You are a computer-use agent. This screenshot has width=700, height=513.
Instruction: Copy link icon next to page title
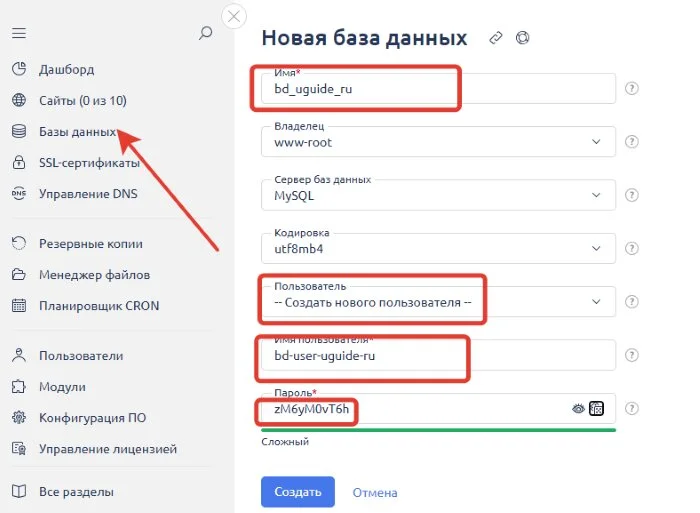496,38
